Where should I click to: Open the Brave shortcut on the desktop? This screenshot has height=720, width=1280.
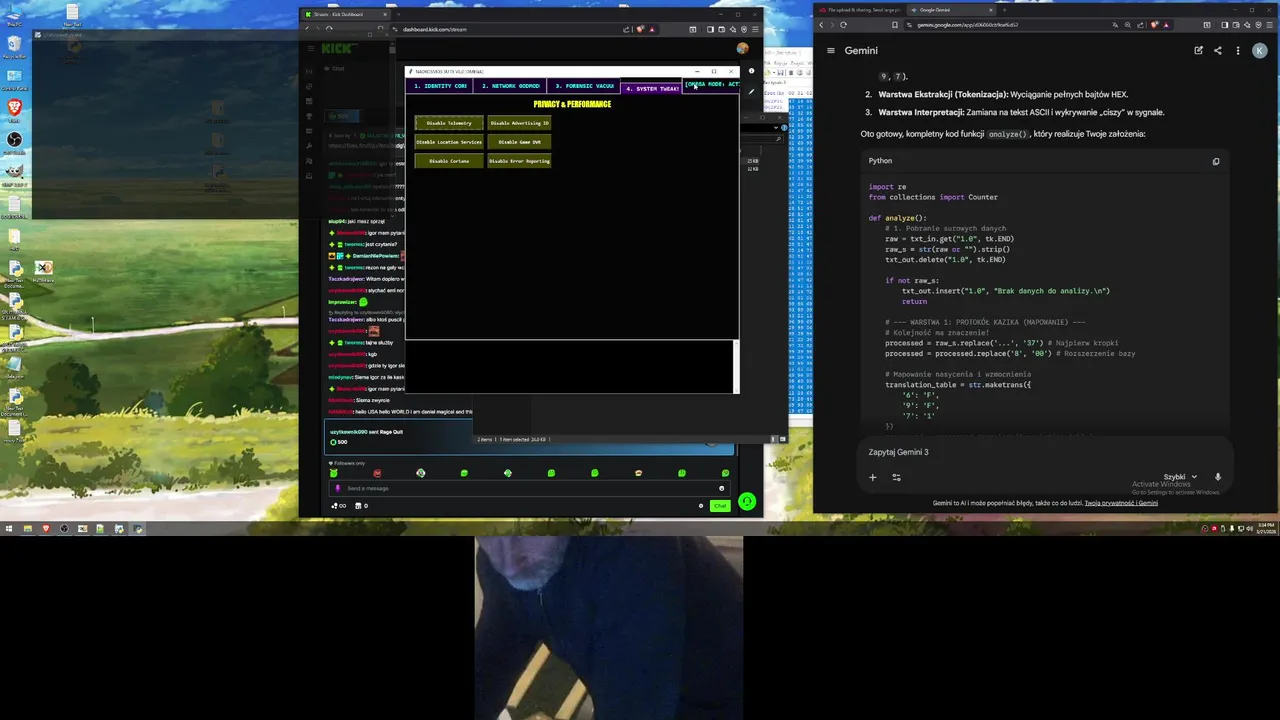14,108
